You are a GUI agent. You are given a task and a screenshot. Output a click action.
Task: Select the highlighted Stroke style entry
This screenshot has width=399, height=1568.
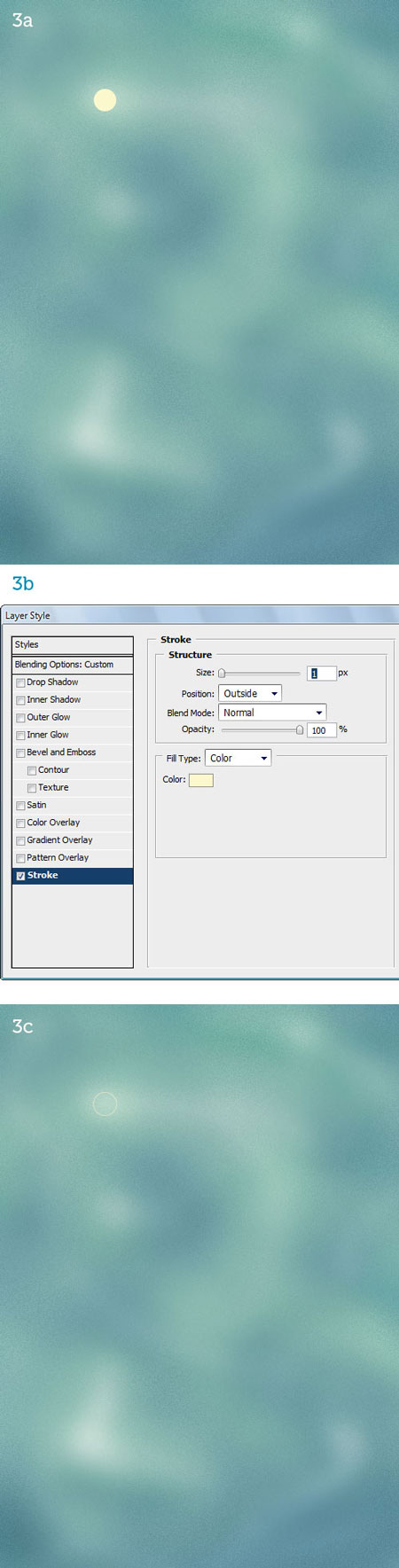73,876
